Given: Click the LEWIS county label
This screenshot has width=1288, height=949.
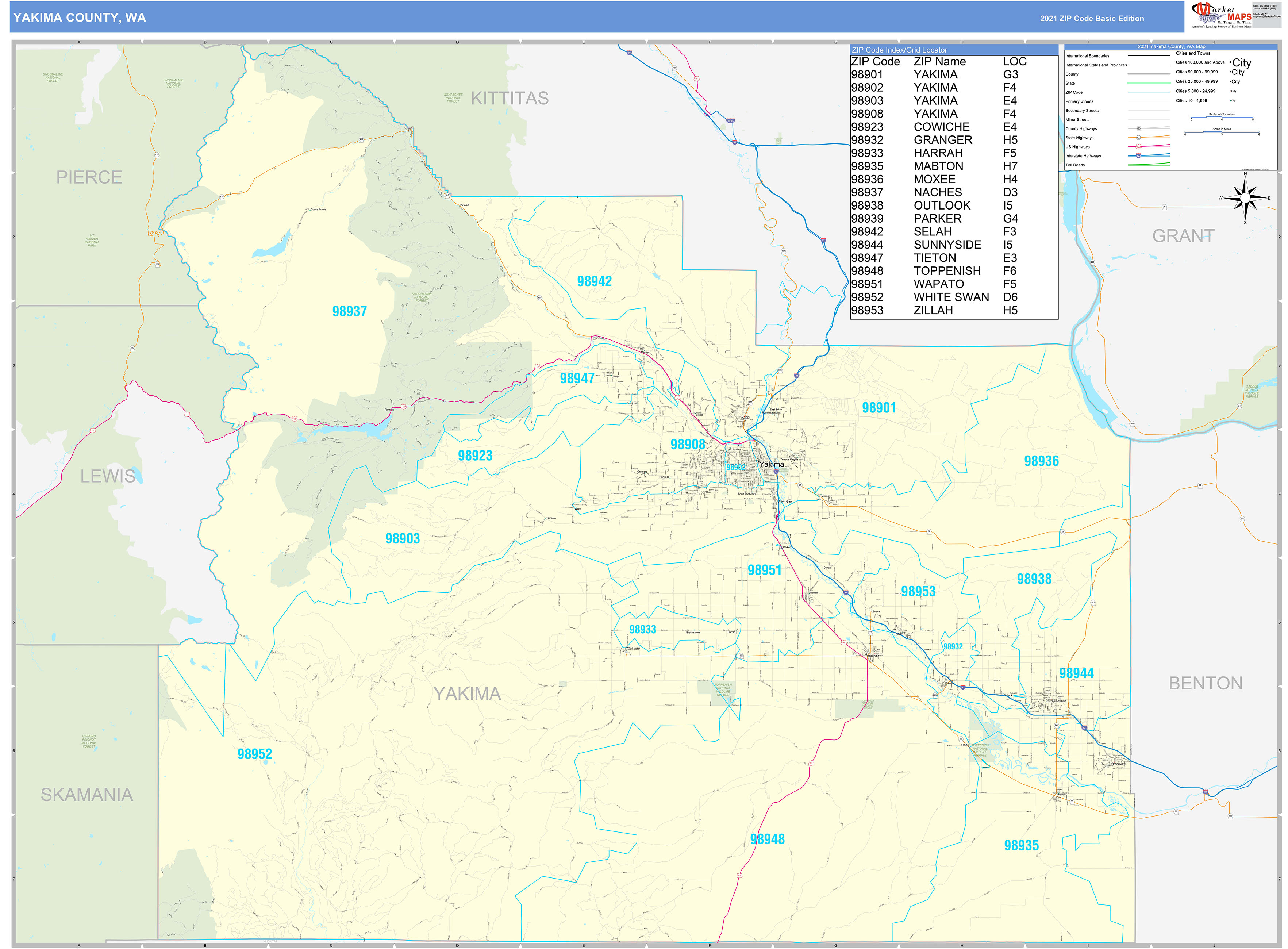Looking at the screenshot, I should [108, 476].
